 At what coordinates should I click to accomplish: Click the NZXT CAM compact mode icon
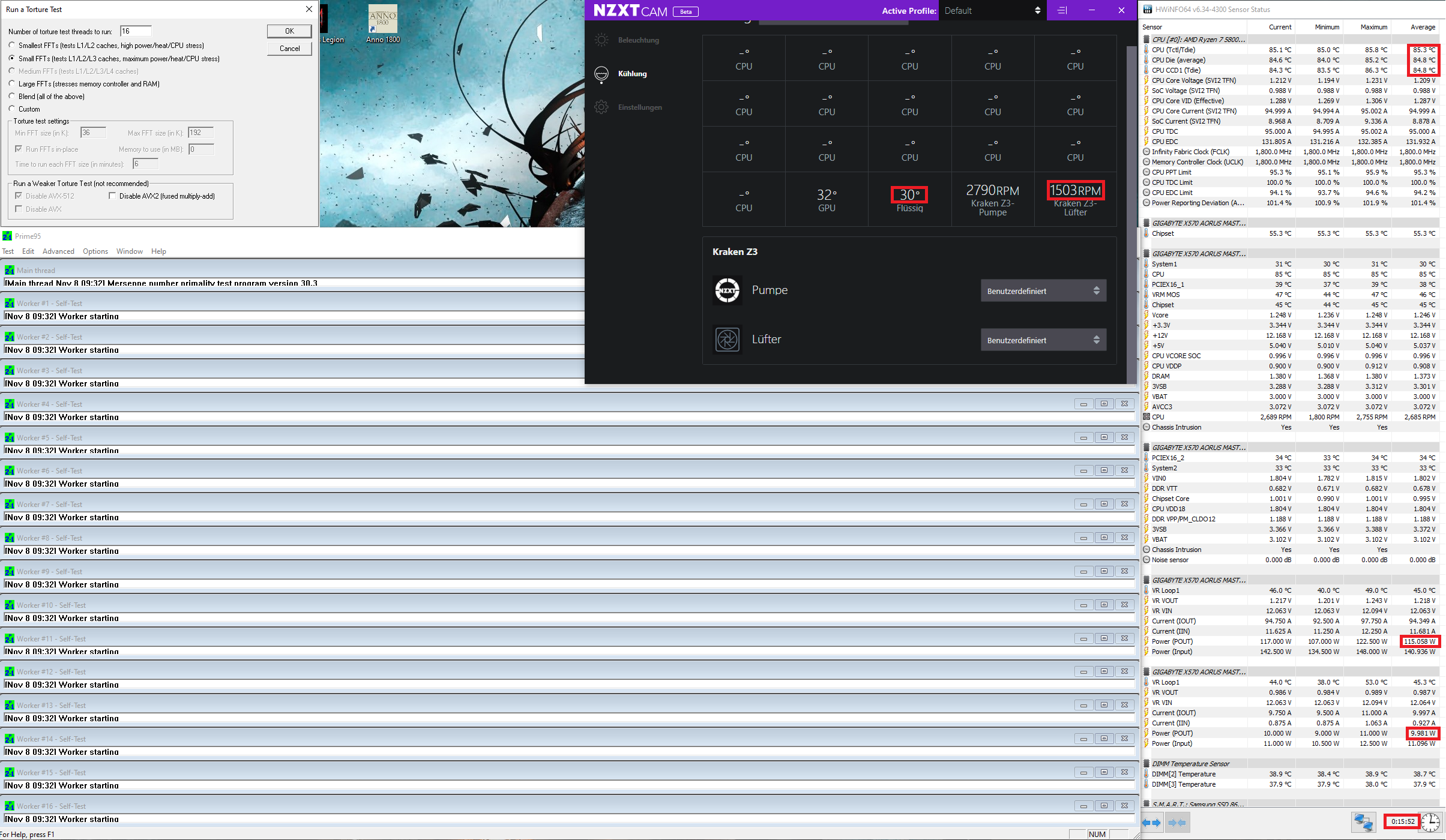pos(1062,10)
